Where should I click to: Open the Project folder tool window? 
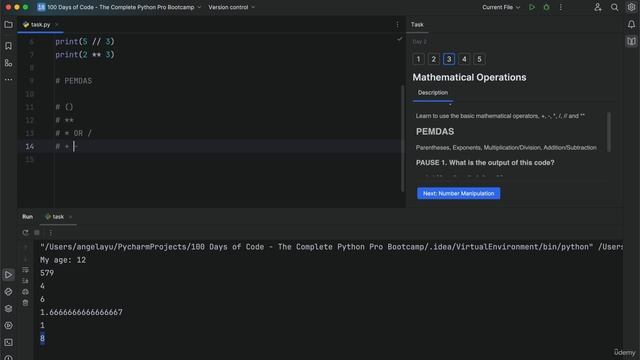click(8, 25)
